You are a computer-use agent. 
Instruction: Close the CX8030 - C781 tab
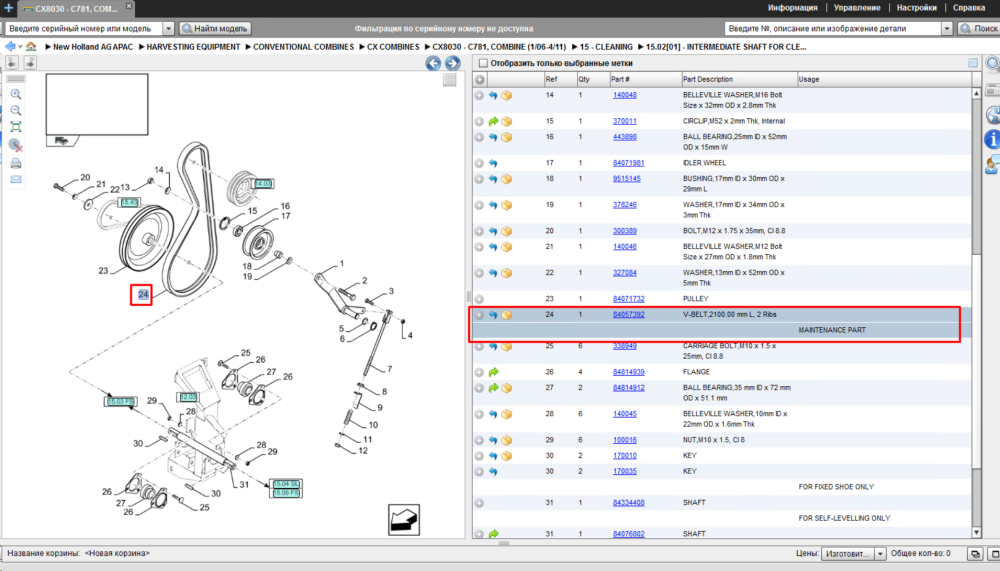click(x=129, y=6)
